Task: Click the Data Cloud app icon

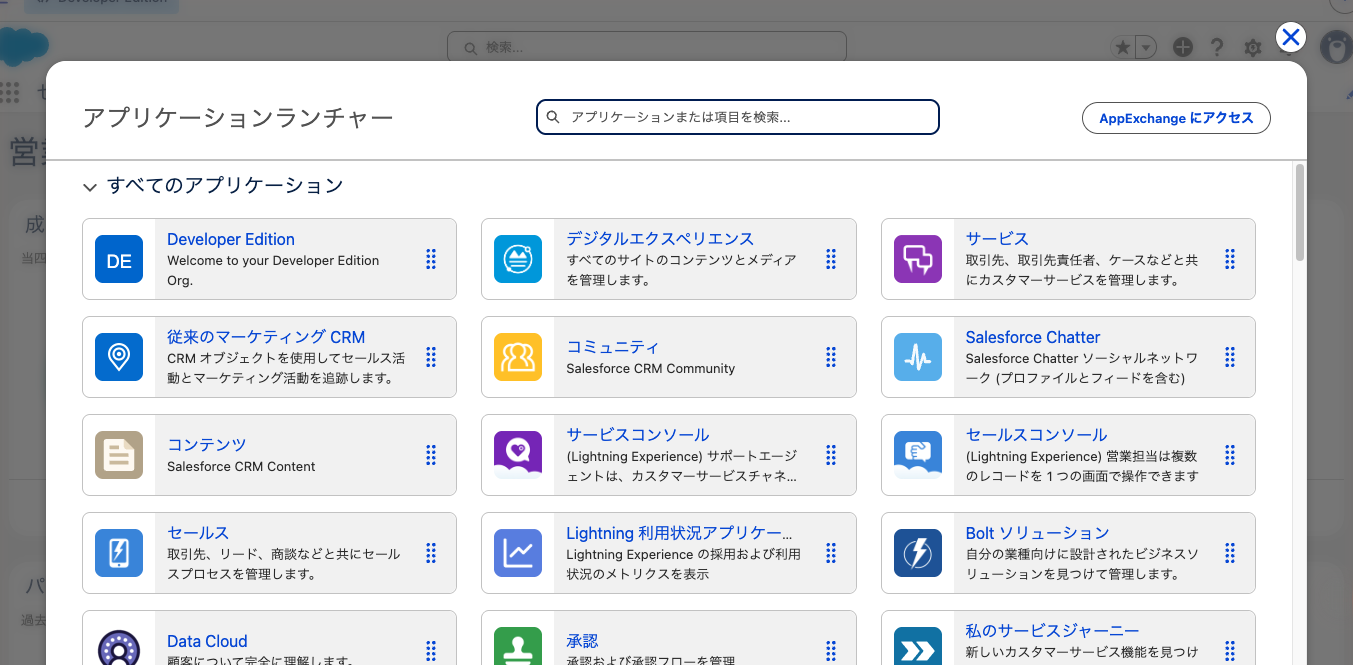Action: (119, 646)
